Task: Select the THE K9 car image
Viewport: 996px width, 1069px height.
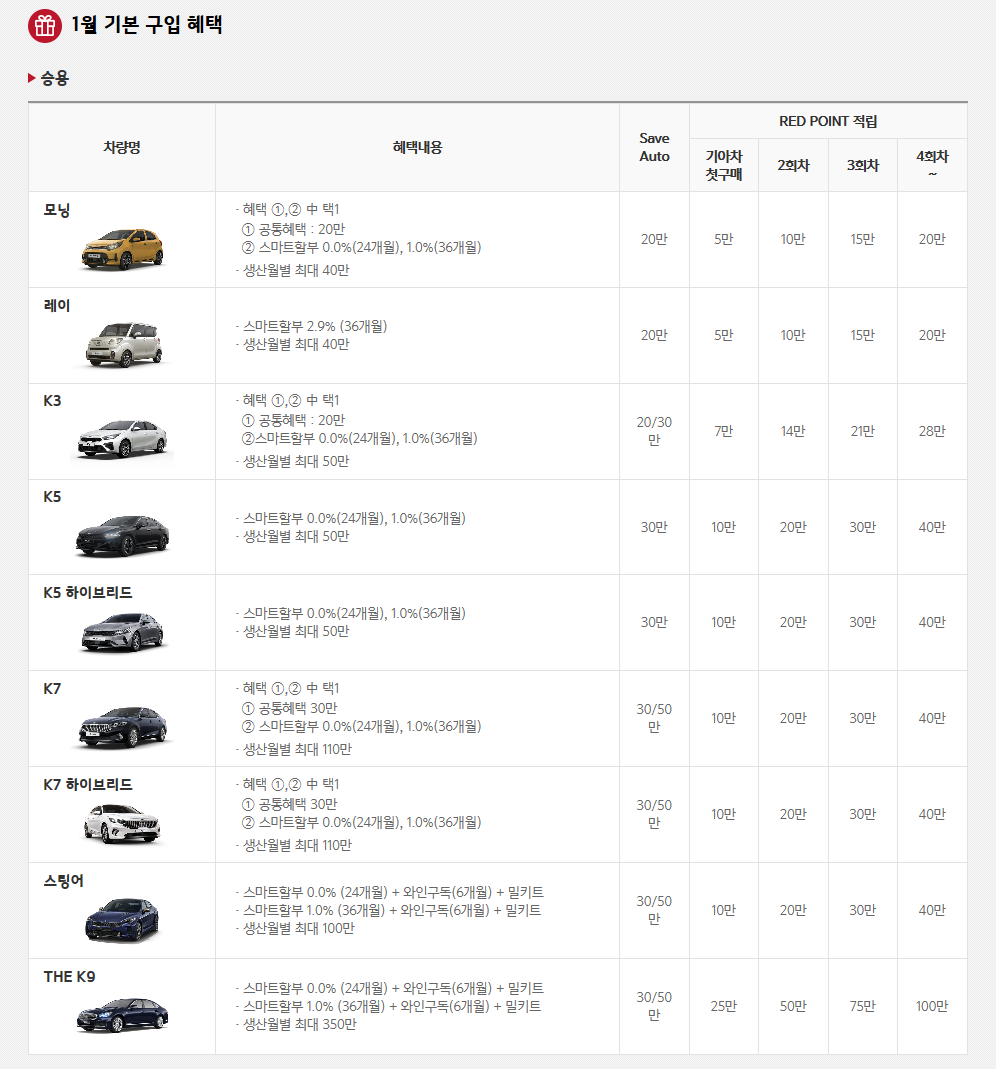Action: (122, 1015)
